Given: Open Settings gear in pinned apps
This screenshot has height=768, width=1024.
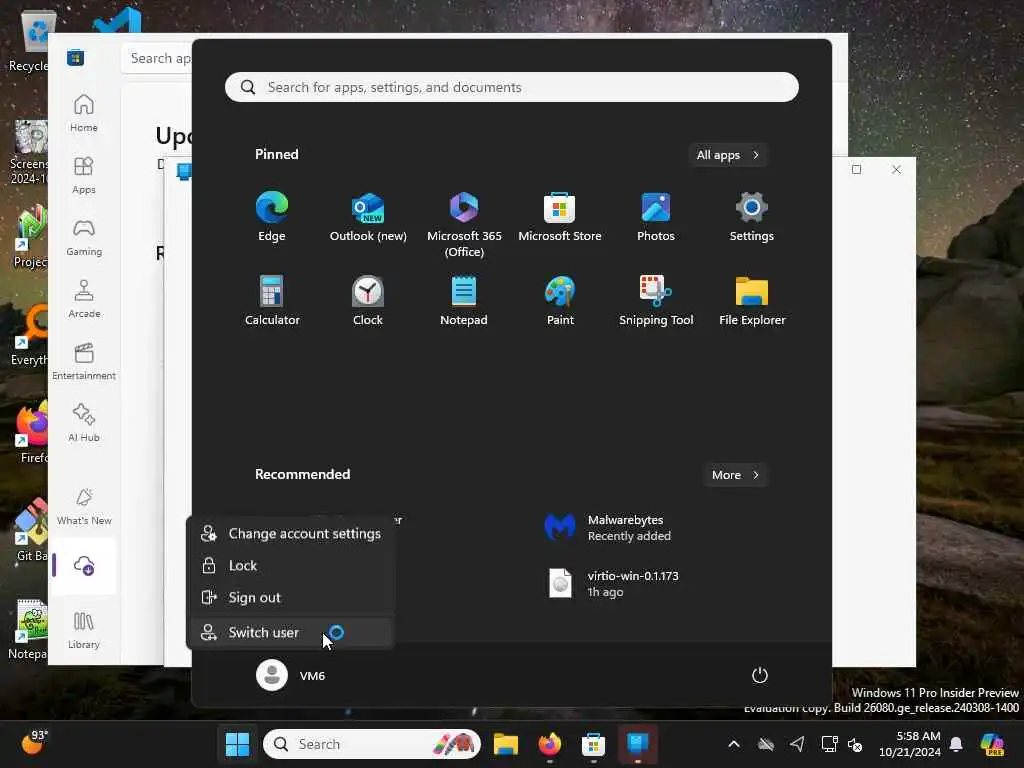Looking at the screenshot, I should (752, 217).
